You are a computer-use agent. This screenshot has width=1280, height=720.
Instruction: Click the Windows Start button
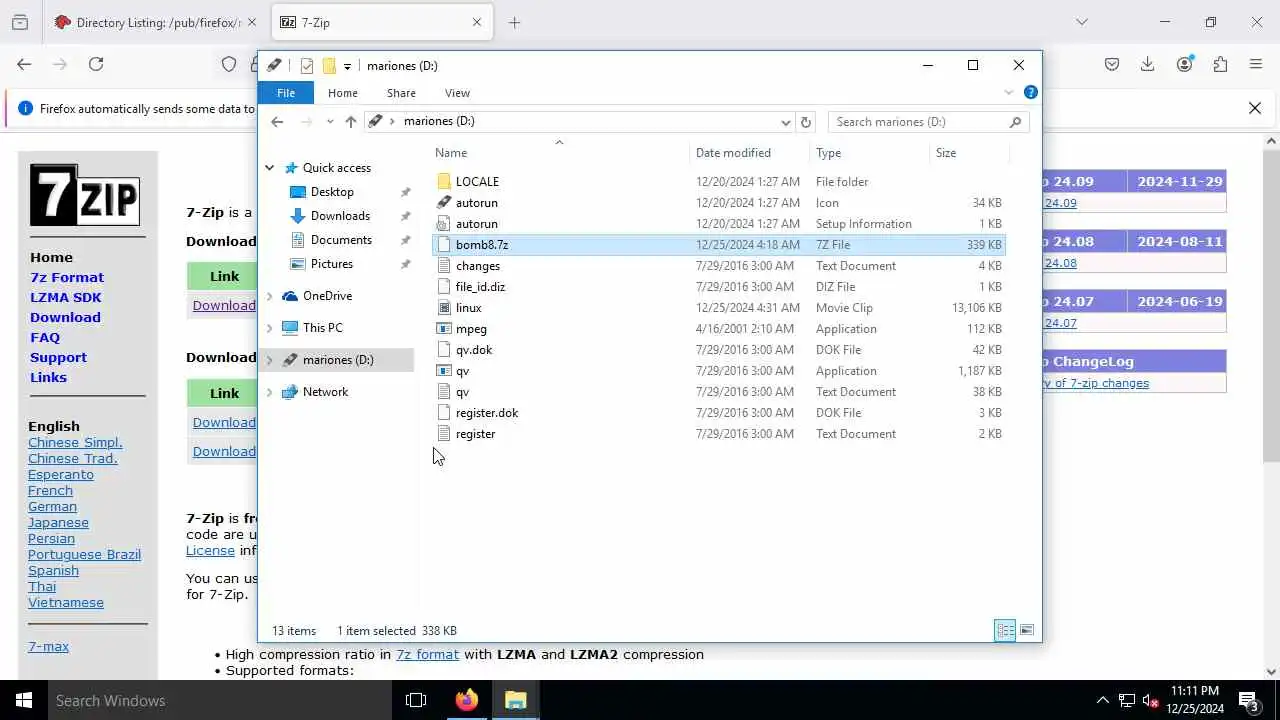24,700
